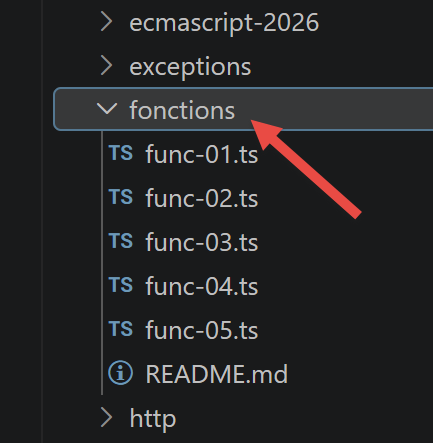Open the README.md file
The width and height of the screenshot is (433, 443).
tap(217, 374)
